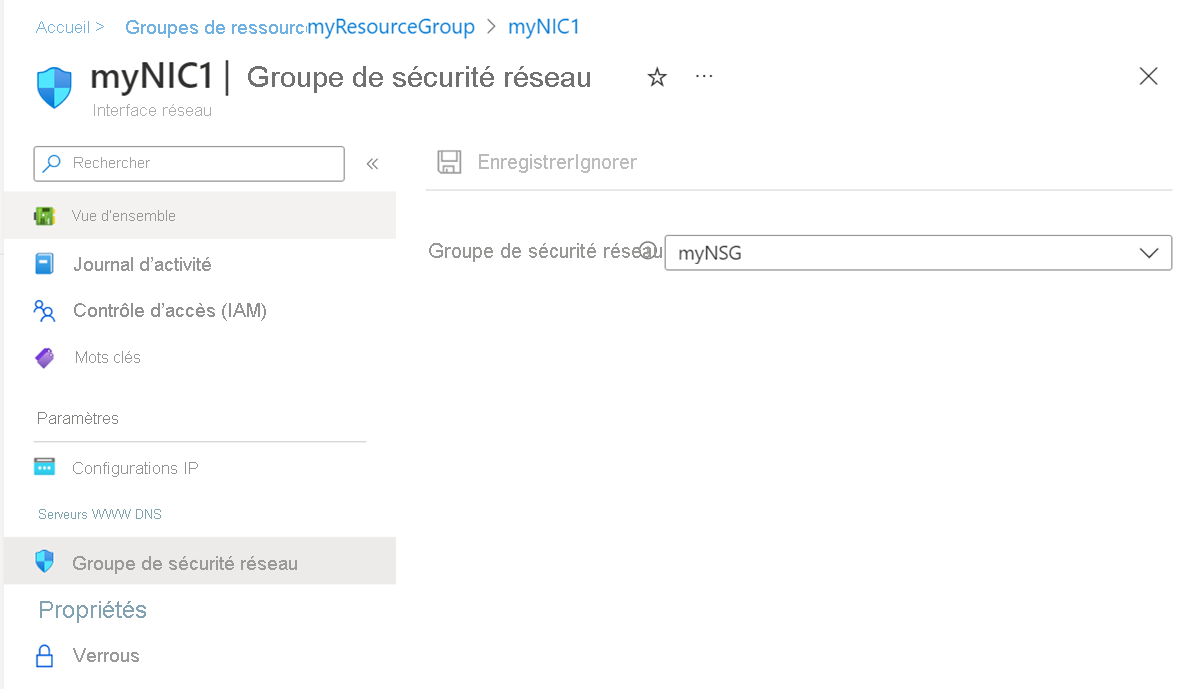This screenshot has height=689, width=1200.
Task: Click the info icon beside Groupe de sécurité réseau
Action: [x=650, y=250]
